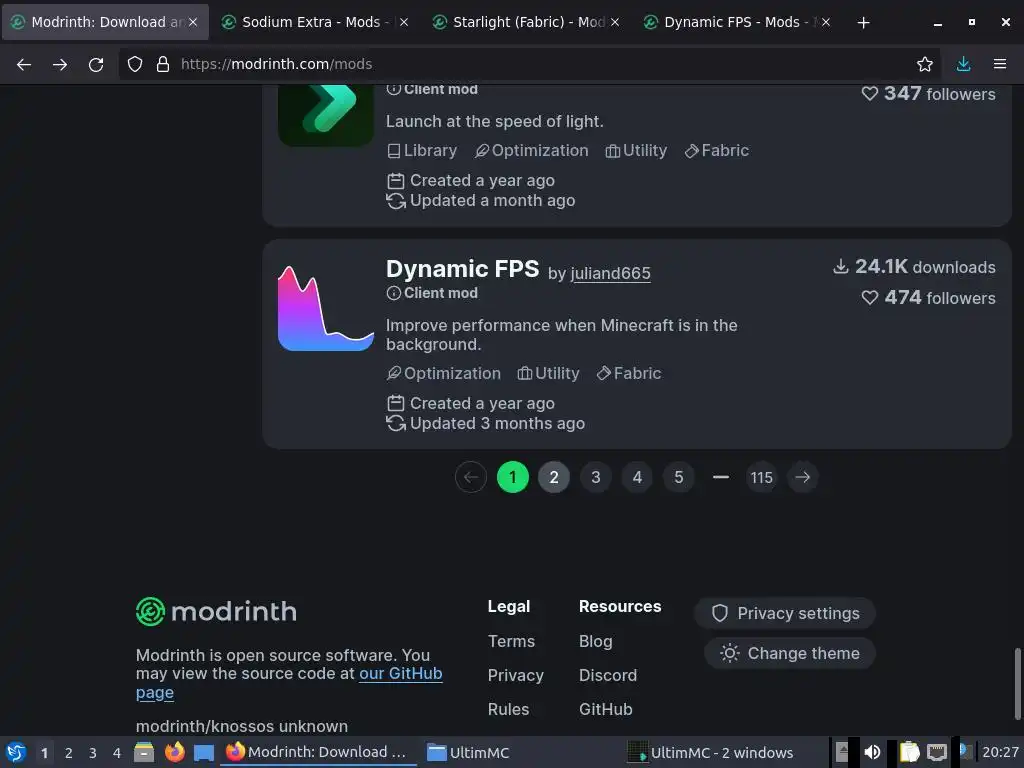Viewport: 1024px width, 768px height.
Task: Open the Firefox hamburger menu
Action: (x=1000, y=64)
